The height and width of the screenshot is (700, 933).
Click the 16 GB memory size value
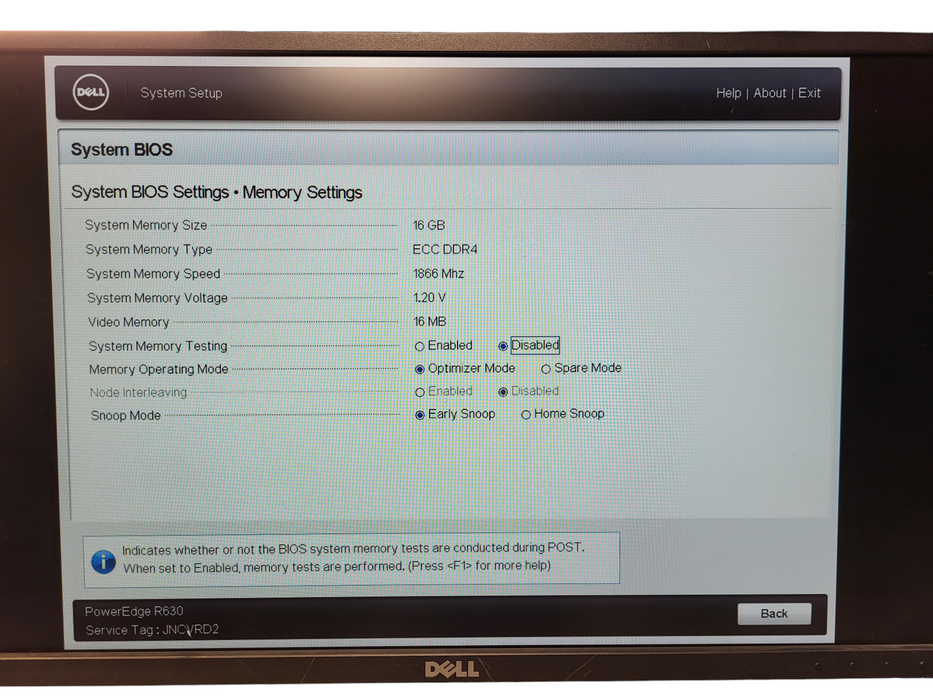click(x=429, y=226)
